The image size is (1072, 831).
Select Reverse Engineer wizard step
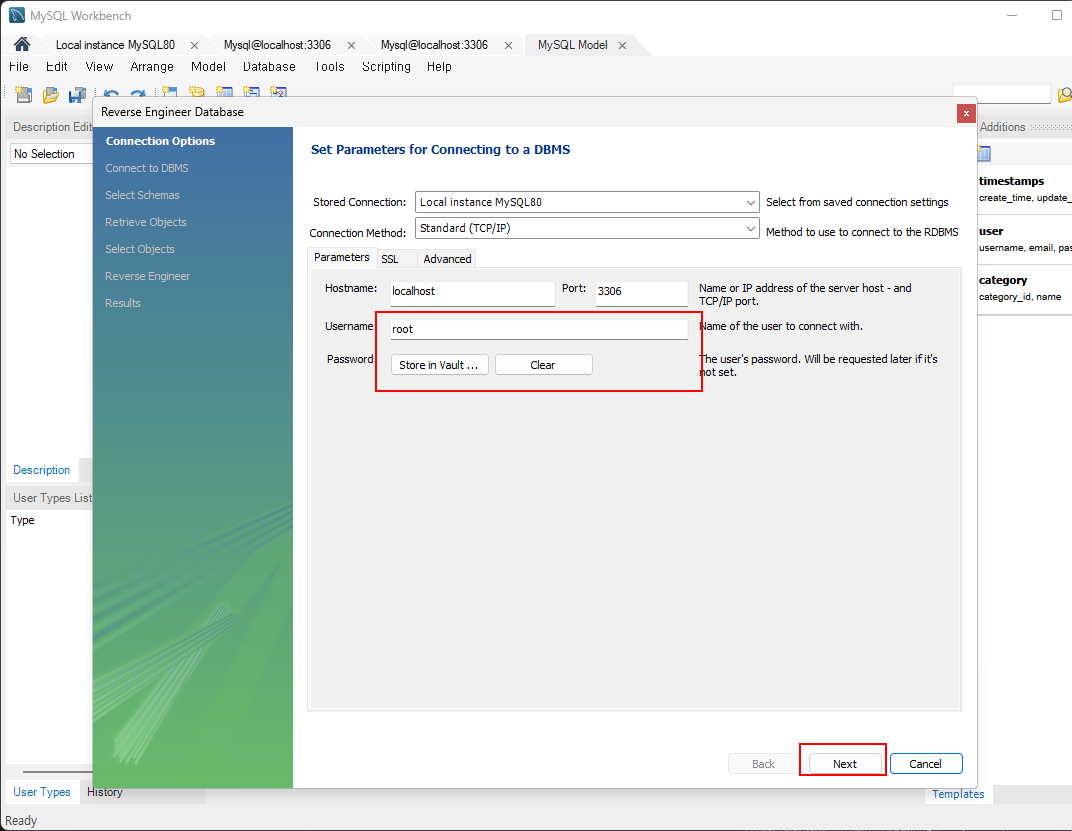148,276
